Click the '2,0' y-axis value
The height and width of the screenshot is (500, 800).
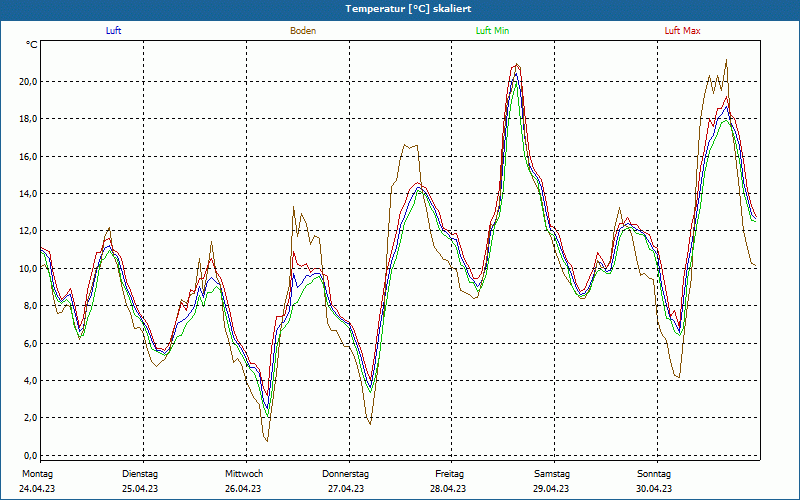(x=30, y=418)
